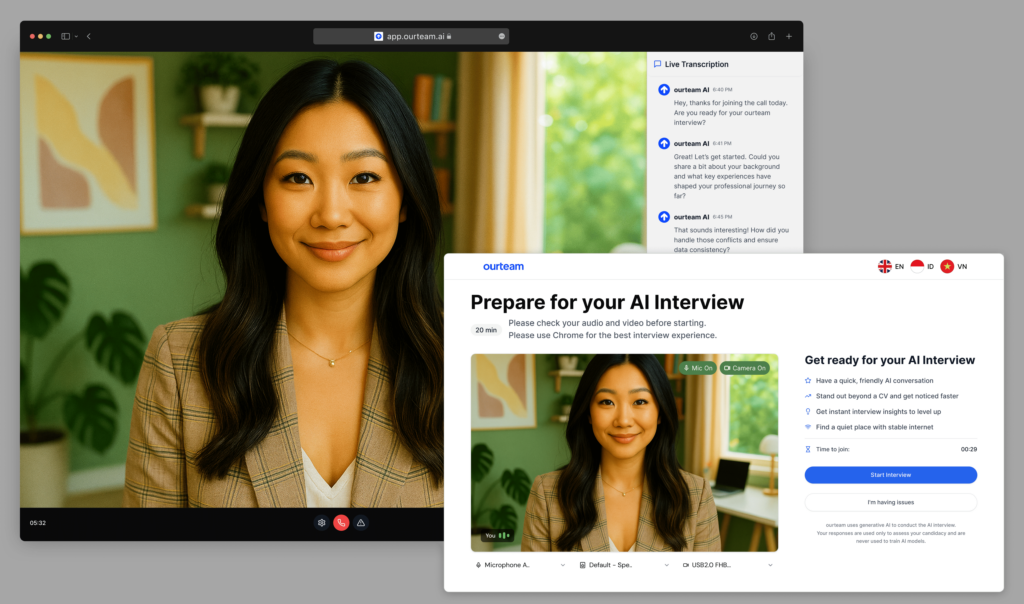Viewport: 1024px width, 604px height.
Task: Click the Safari sidebar icon
Action: 66,36
